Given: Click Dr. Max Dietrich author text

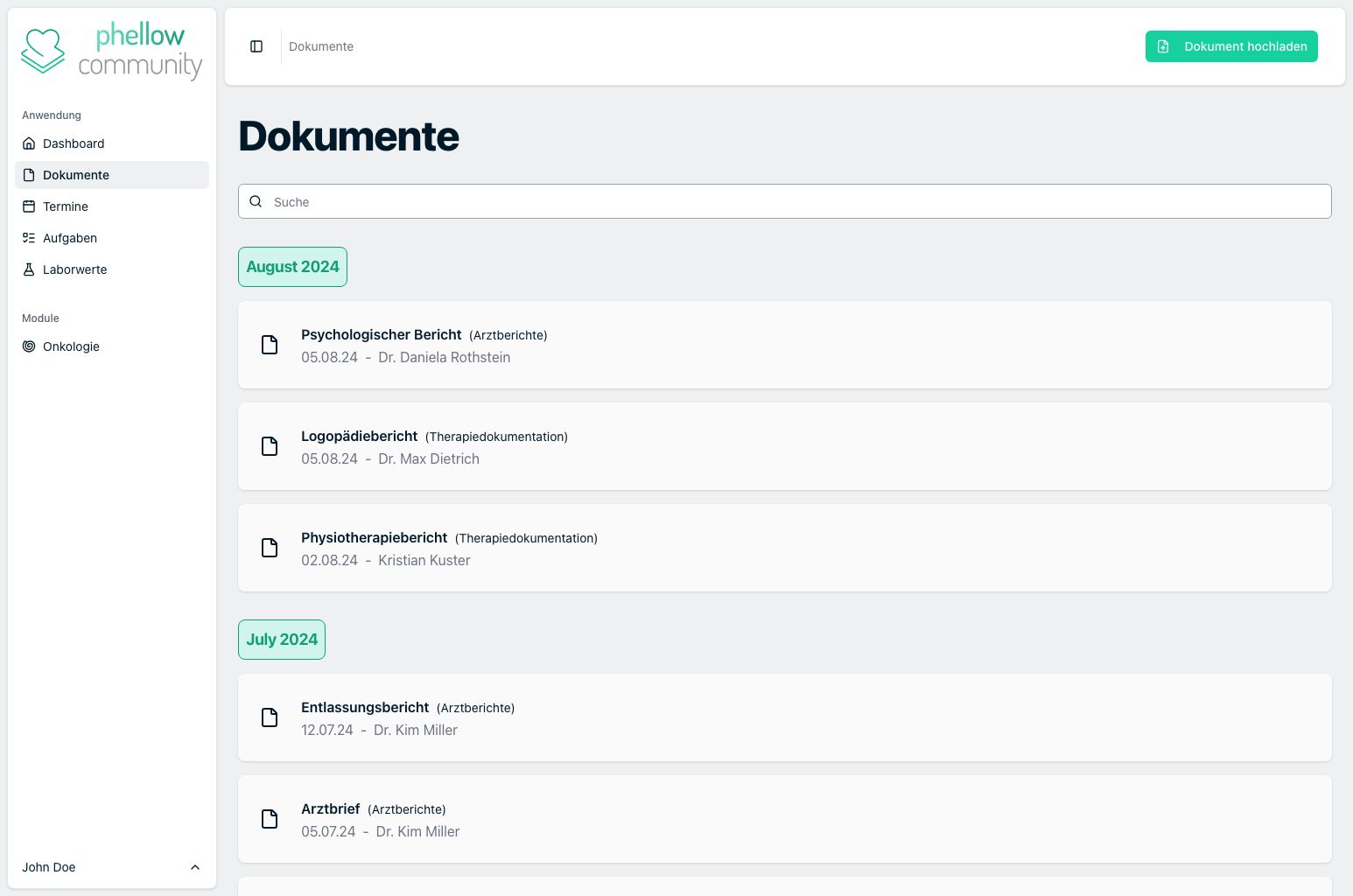Looking at the screenshot, I should [429, 458].
